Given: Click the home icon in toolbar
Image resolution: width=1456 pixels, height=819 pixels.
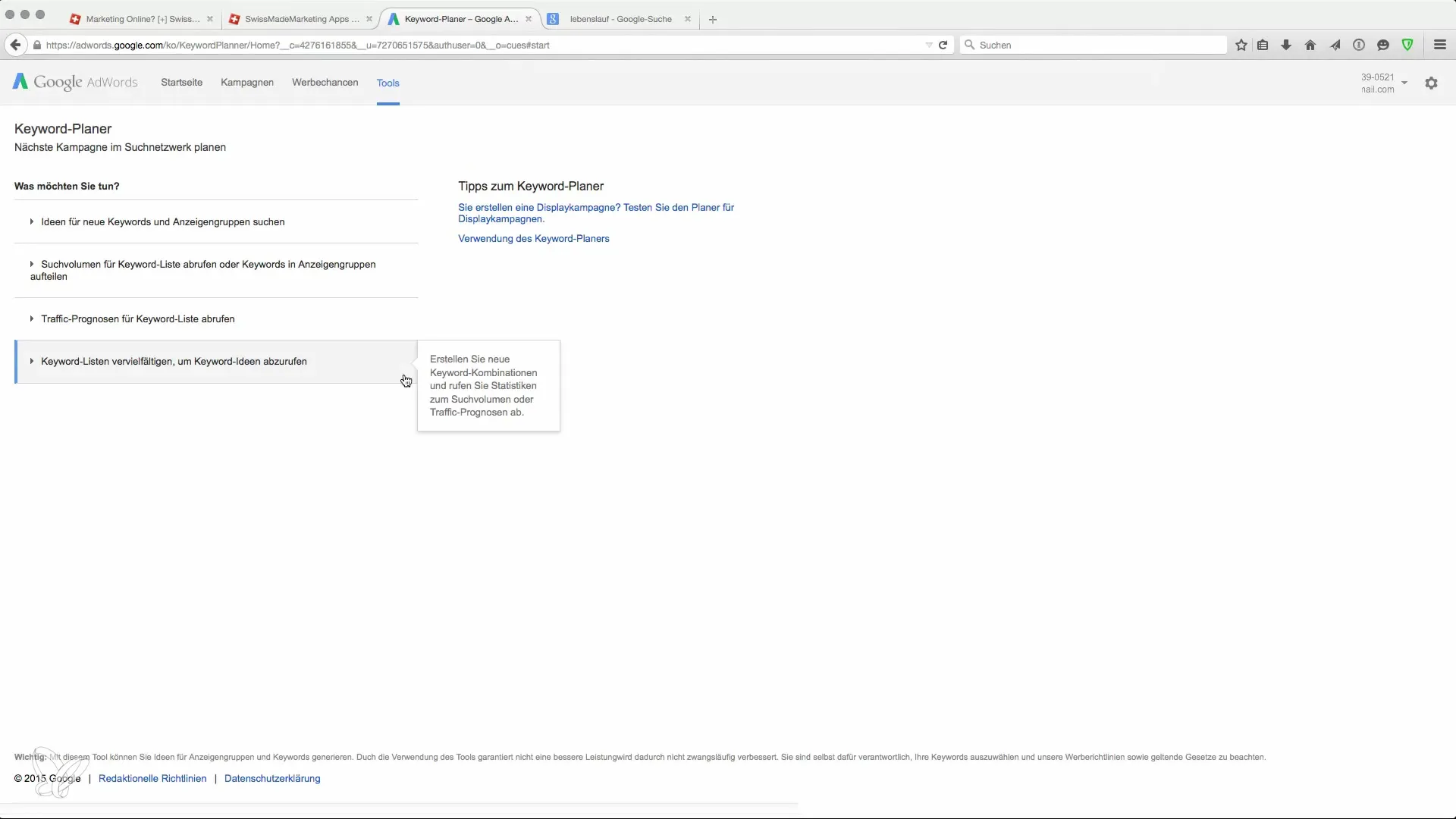Looking at the screenshot, I should click(x=1310, y=45).
